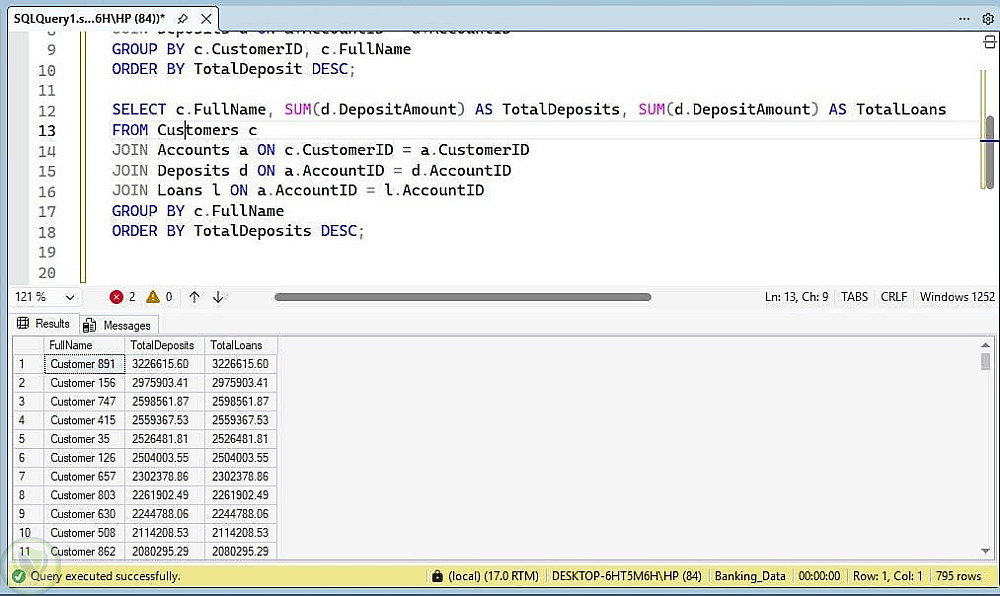Open the tab overflow ellipsis menu
Screen dimensions: 1000x596
pyautogui.click(x=964, y=18)
